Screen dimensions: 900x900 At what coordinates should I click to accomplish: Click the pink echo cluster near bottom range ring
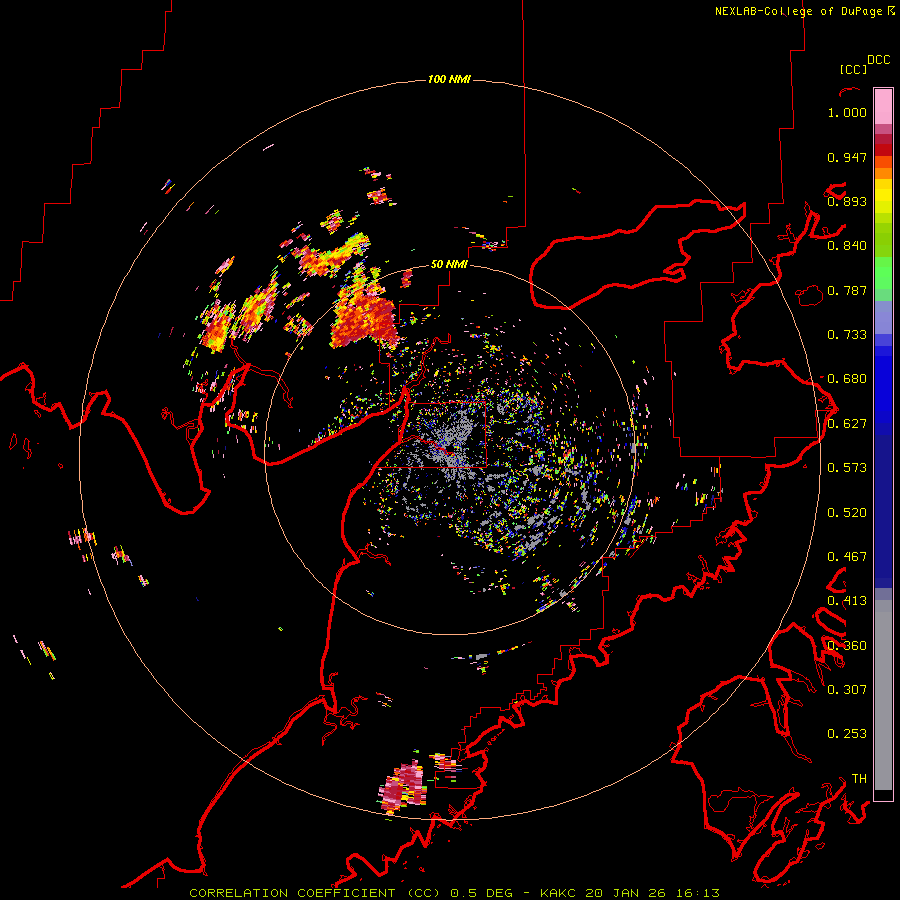pyautogui.click(x=403, y=786)
